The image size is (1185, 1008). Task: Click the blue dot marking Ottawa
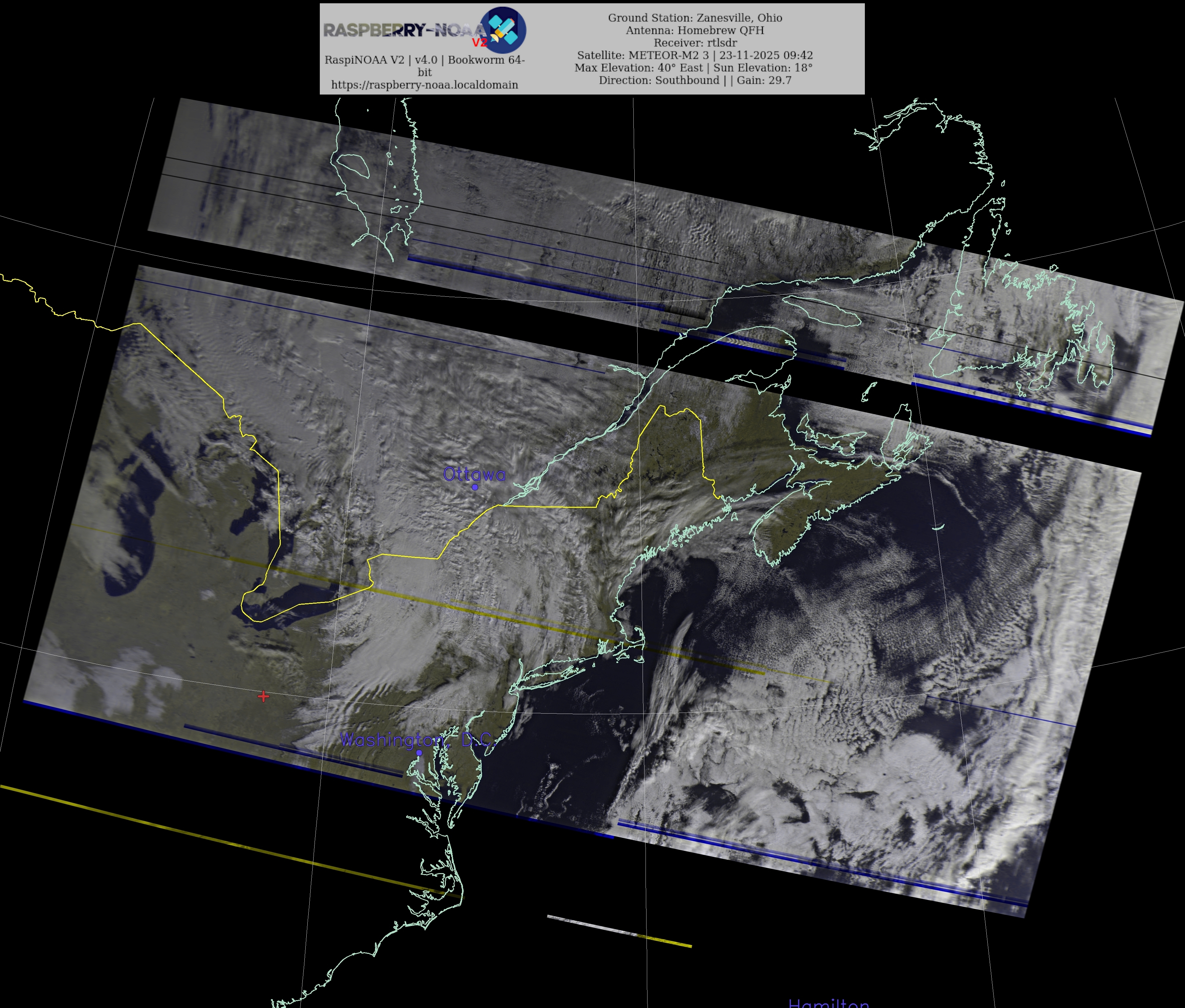pyautogui.click(x=474, y=487)
